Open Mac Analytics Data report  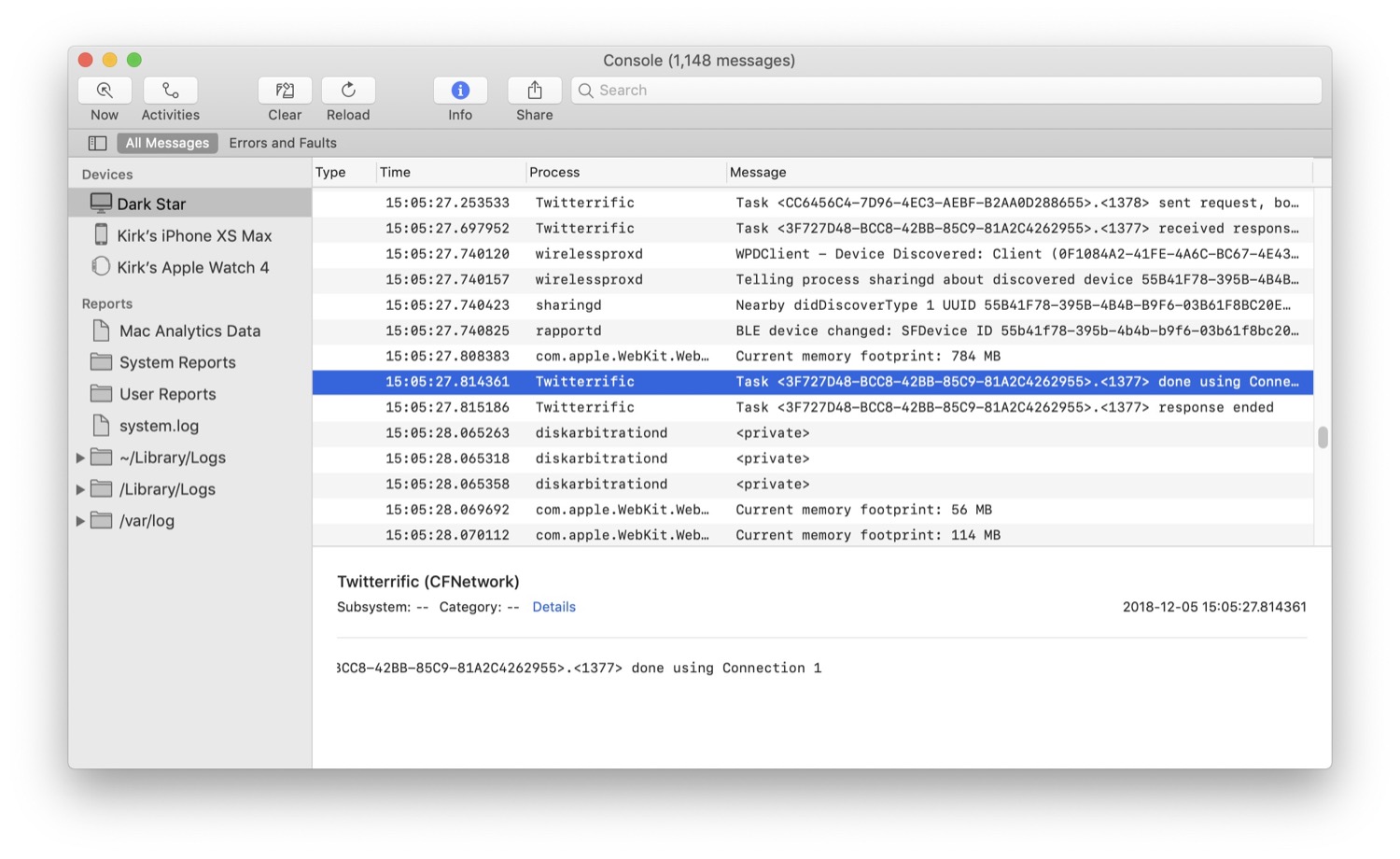click(x=189, y=331)
